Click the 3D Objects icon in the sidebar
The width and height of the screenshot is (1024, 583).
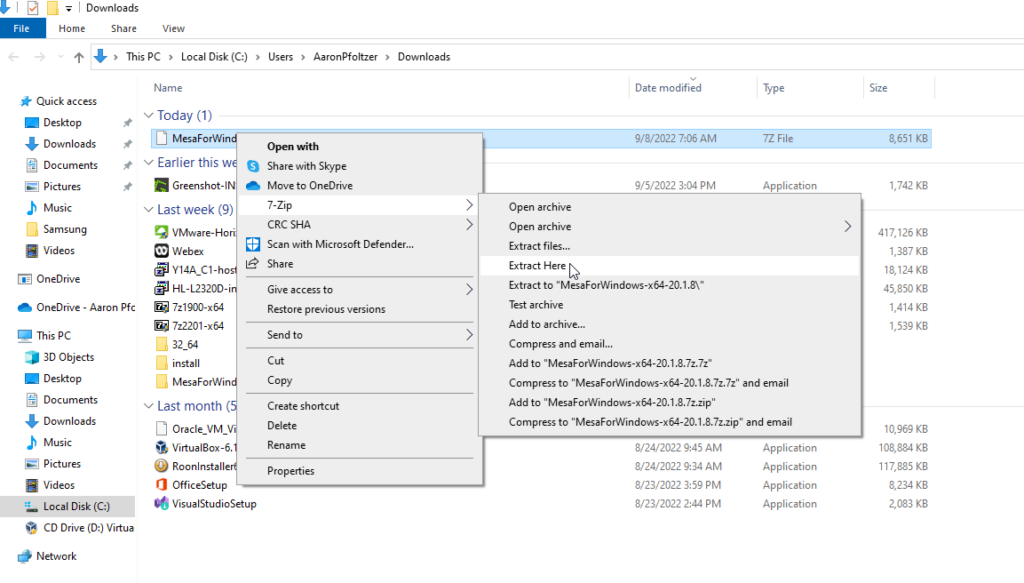coord(31,357)
